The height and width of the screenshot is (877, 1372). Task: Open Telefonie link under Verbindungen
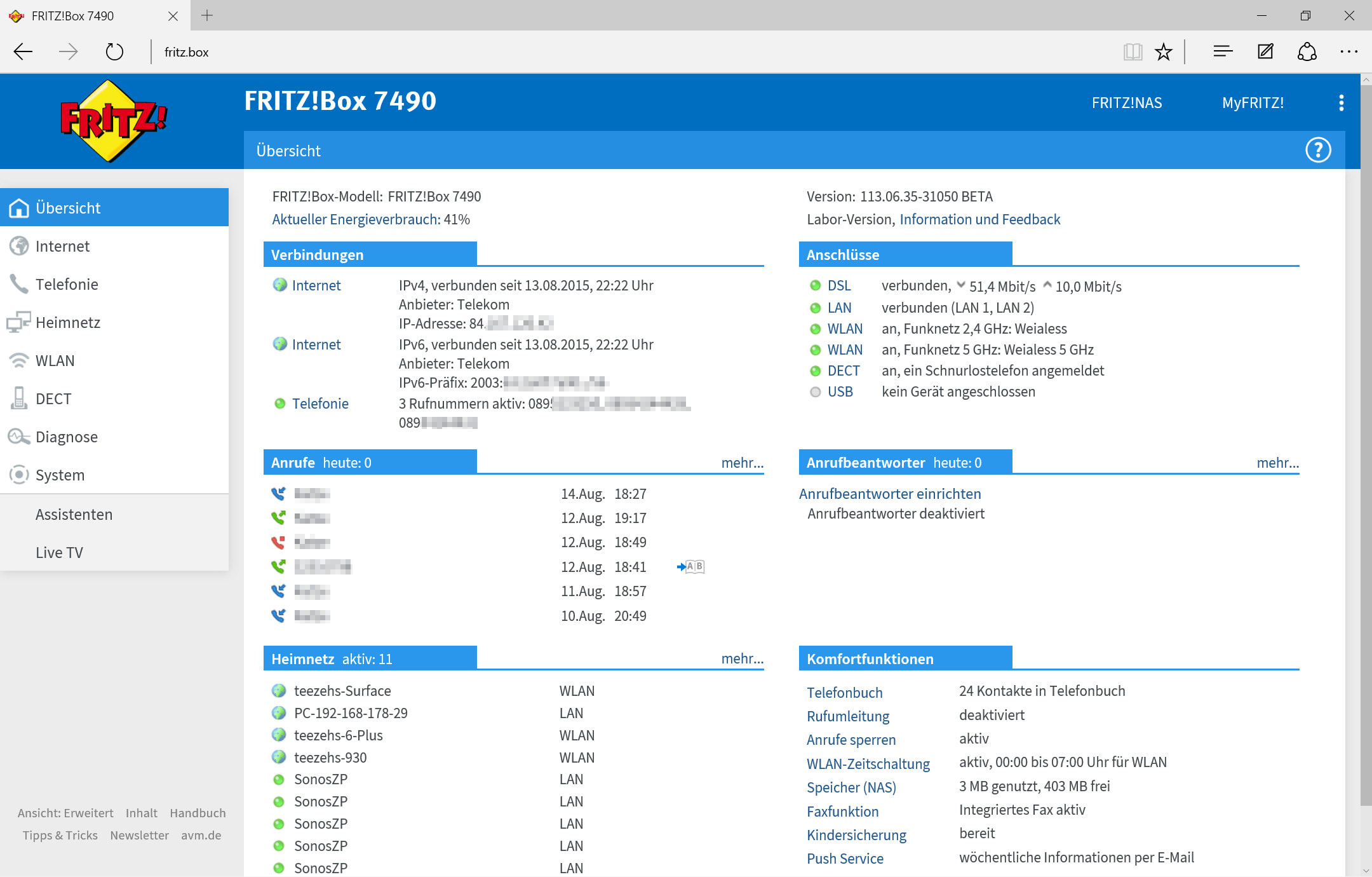click(320, 404)
